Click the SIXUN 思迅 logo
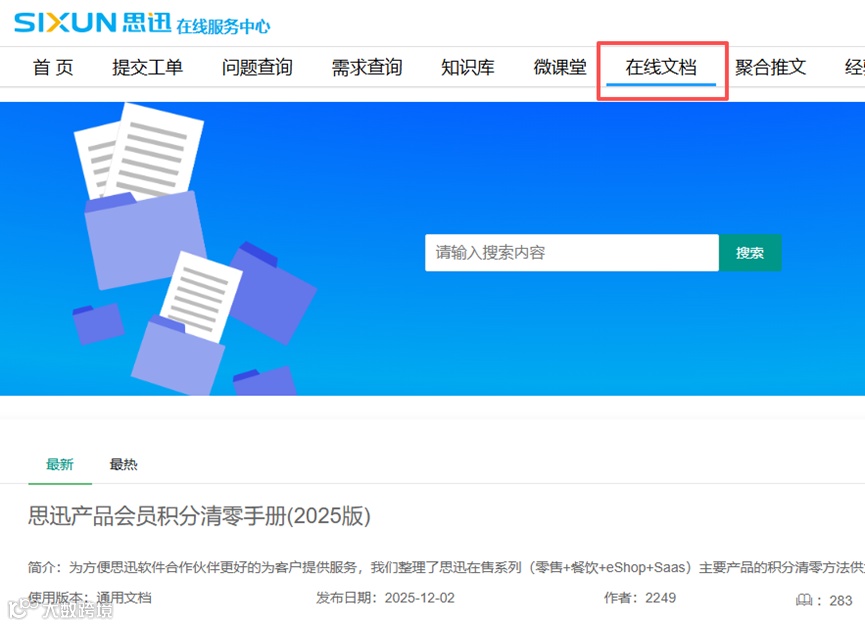The height and width of the screenshot is (626, 865). click(92, 23)
